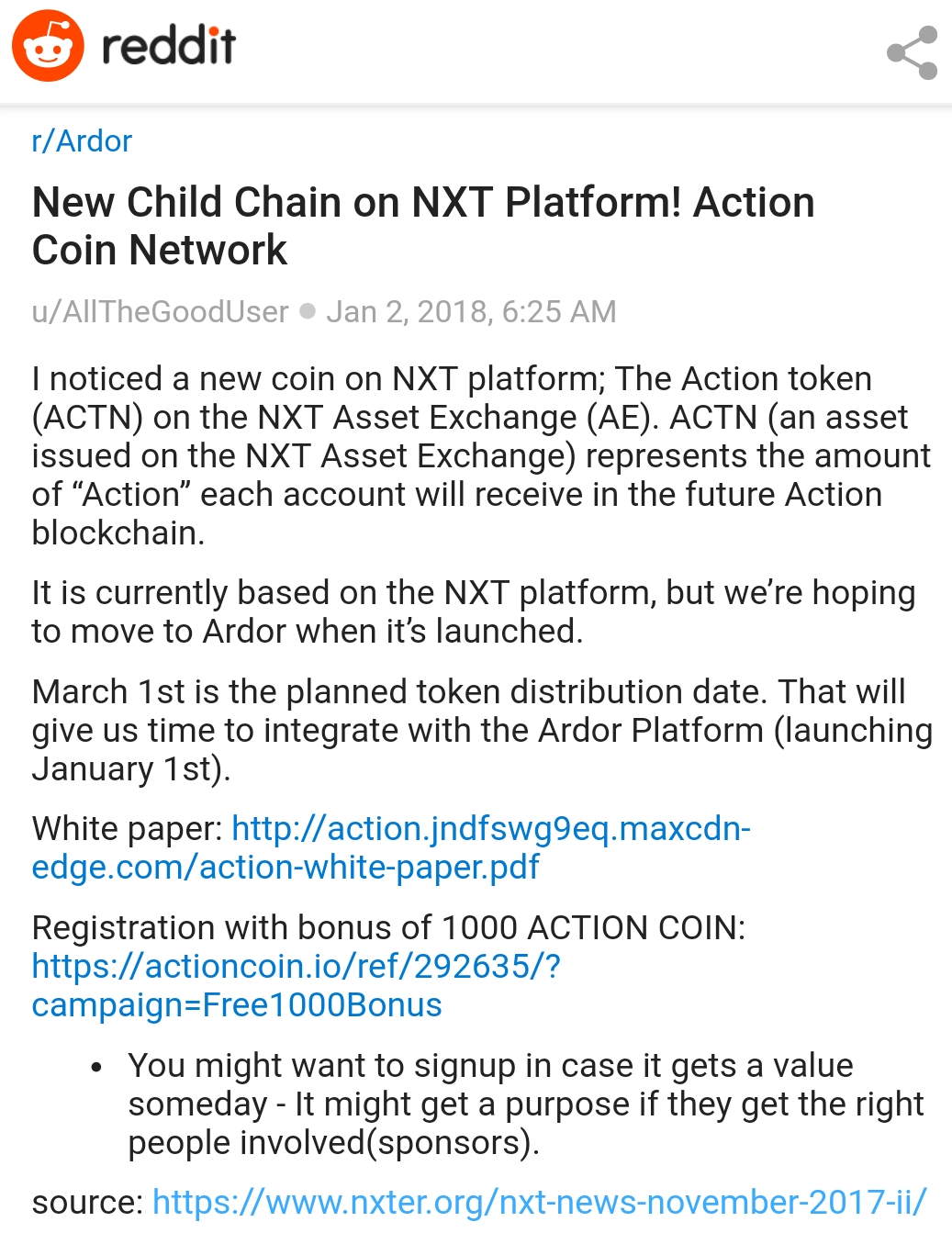Screen dimensions: 952x1233
Task: Click the reddit wordmark text
Action: coord(169,47)
